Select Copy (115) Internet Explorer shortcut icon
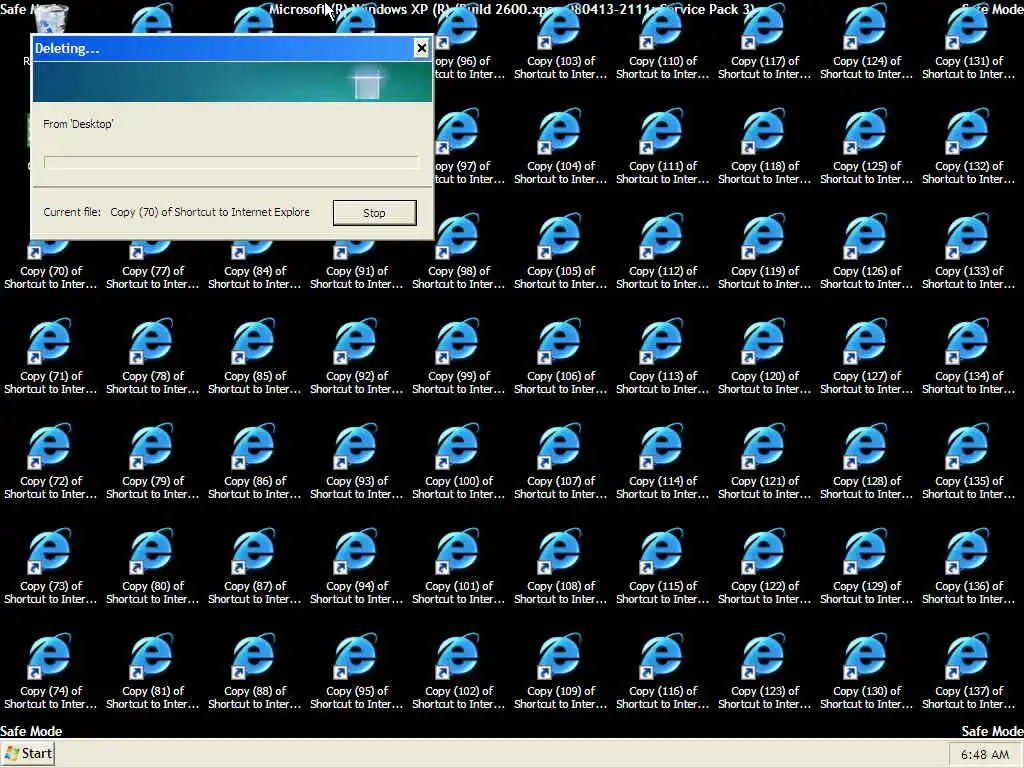1024x768 pixels. pos(662,551)
